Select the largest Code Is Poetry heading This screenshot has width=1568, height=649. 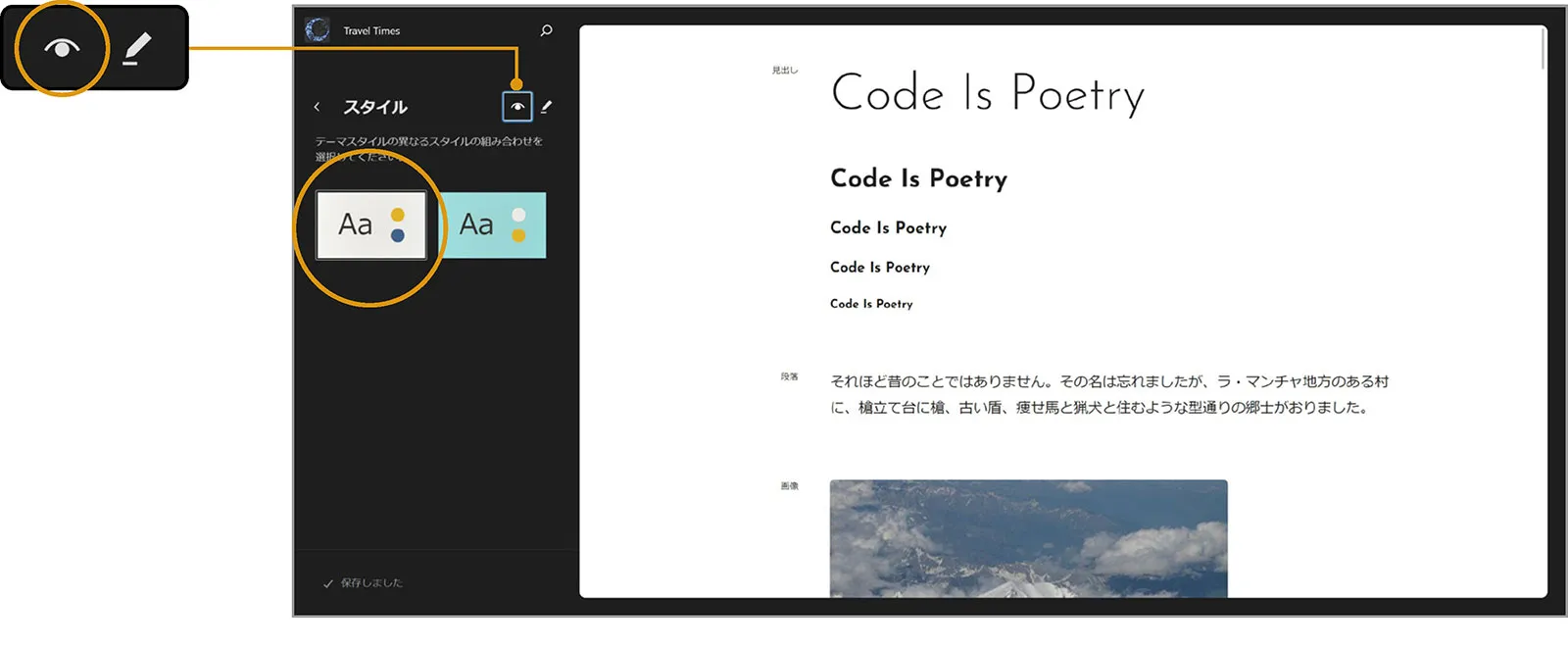[987, 94]
